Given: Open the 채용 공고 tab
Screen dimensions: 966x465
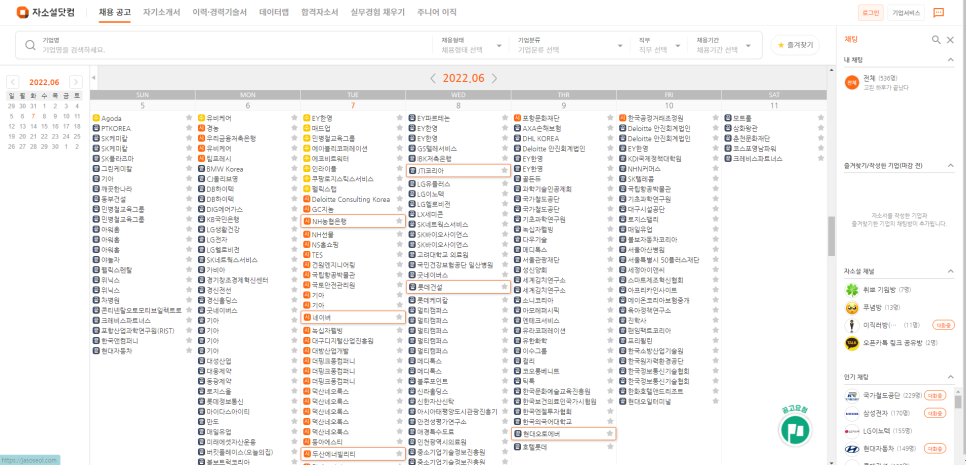Looking at the screenshot, I should click(x=115, y=12).
